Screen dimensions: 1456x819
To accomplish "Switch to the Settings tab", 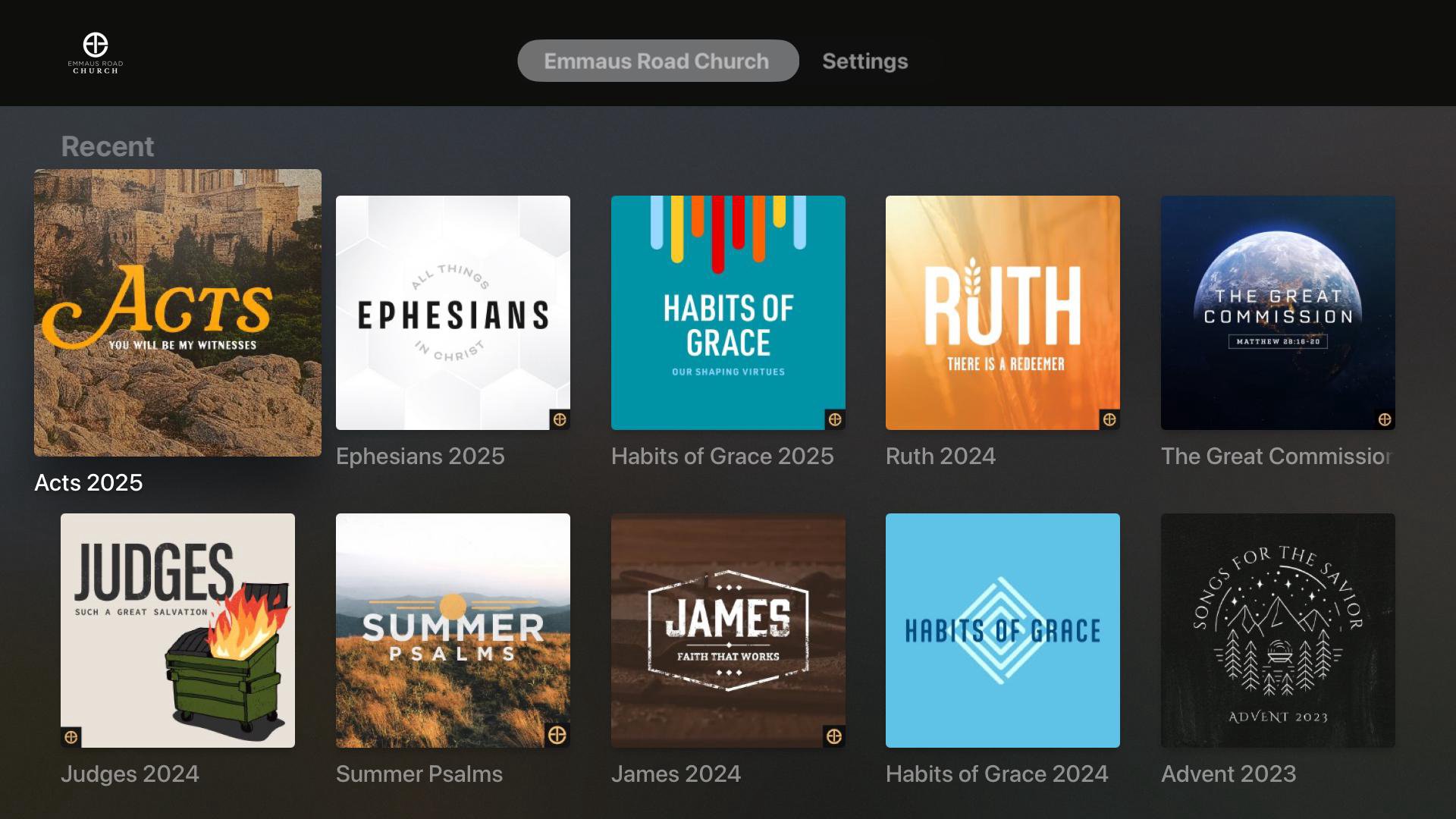I will pyautogui.click(x=864, y=61).
